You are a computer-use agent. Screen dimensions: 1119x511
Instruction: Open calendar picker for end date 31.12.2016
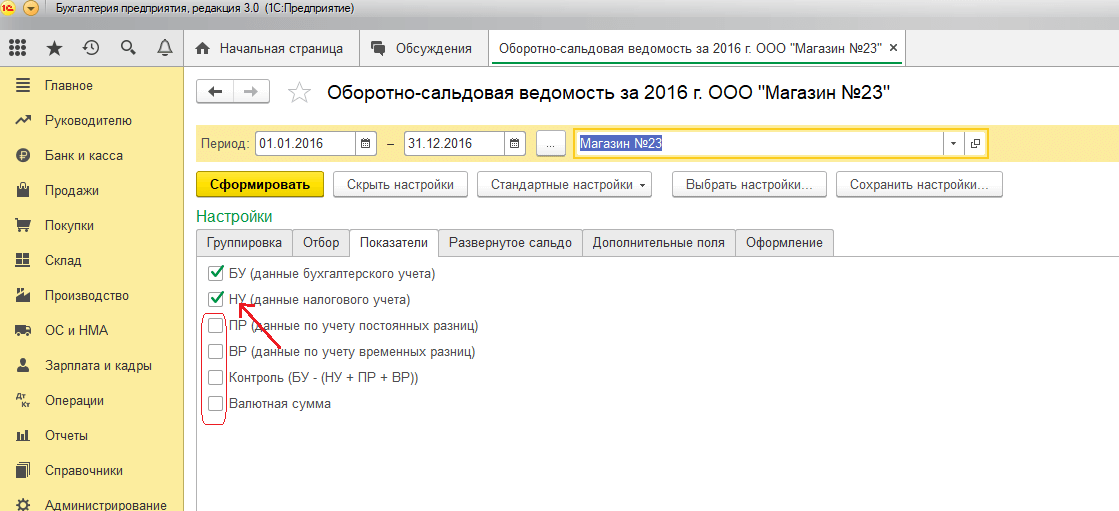[514, 144]
